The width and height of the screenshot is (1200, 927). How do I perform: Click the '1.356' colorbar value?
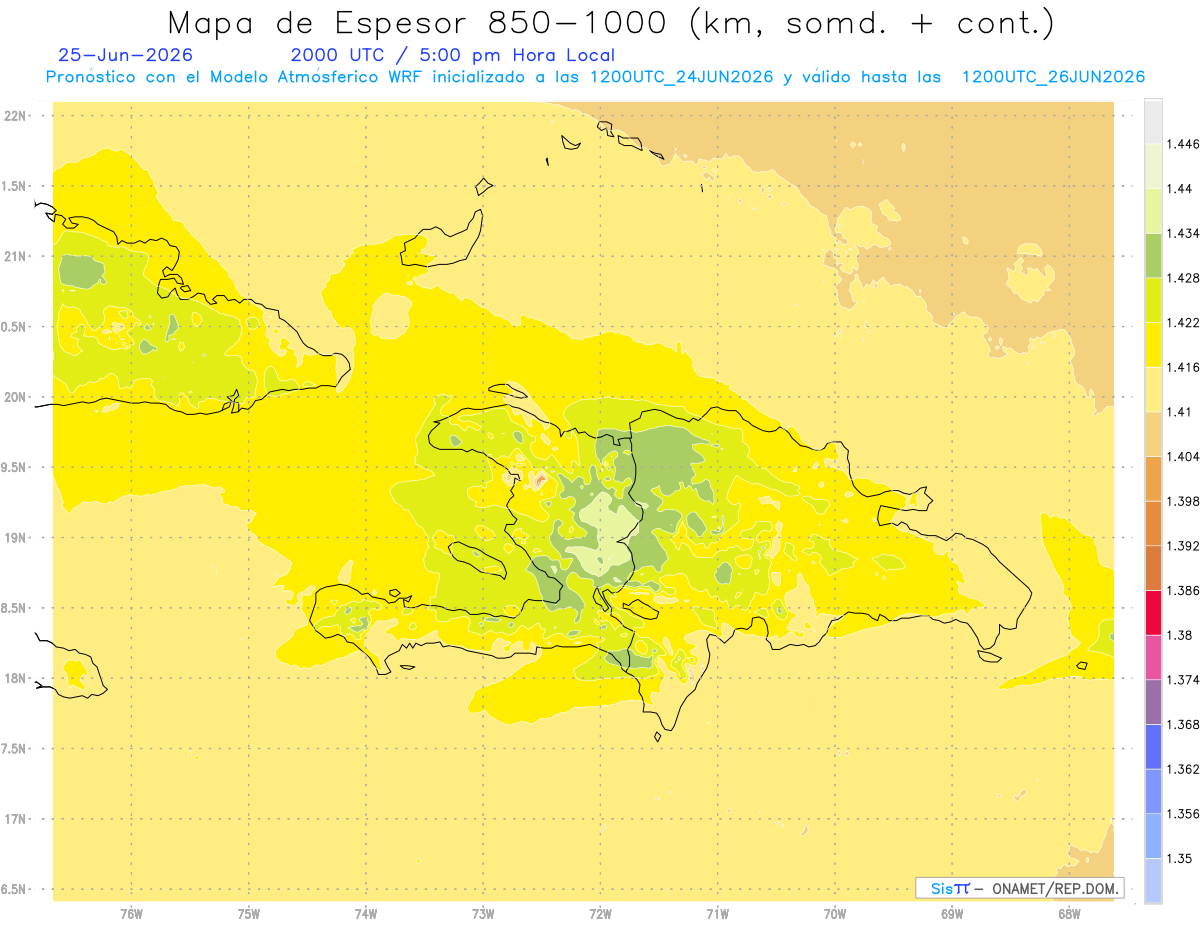[1183, 814]
